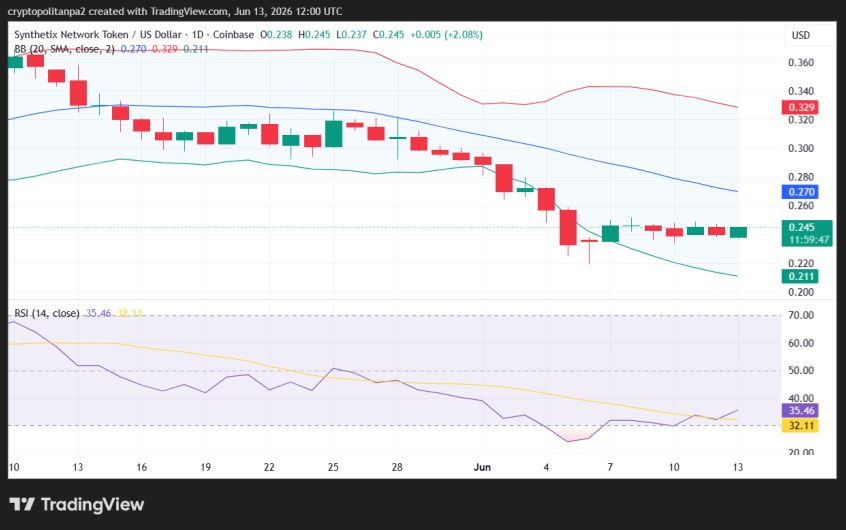The height and width of the screenshot is (530, 846).
Task: Click the '1D' interval label in header
Action: click(197, 35)
